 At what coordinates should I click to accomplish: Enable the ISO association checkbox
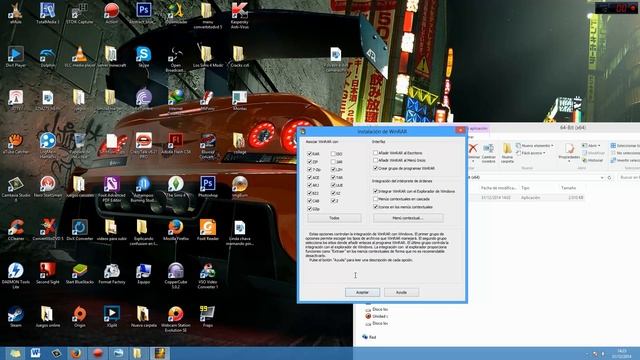pyautogui.click(x=333, y=154)
